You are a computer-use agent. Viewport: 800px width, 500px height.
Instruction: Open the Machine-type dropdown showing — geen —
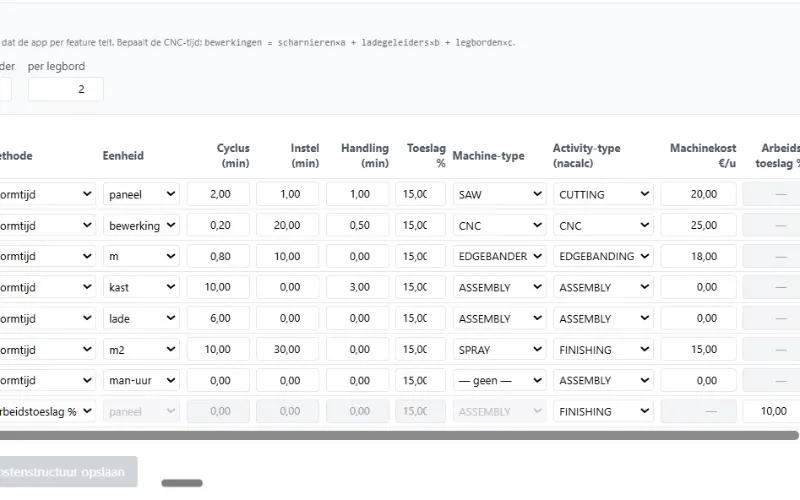(x=499, y=381)
